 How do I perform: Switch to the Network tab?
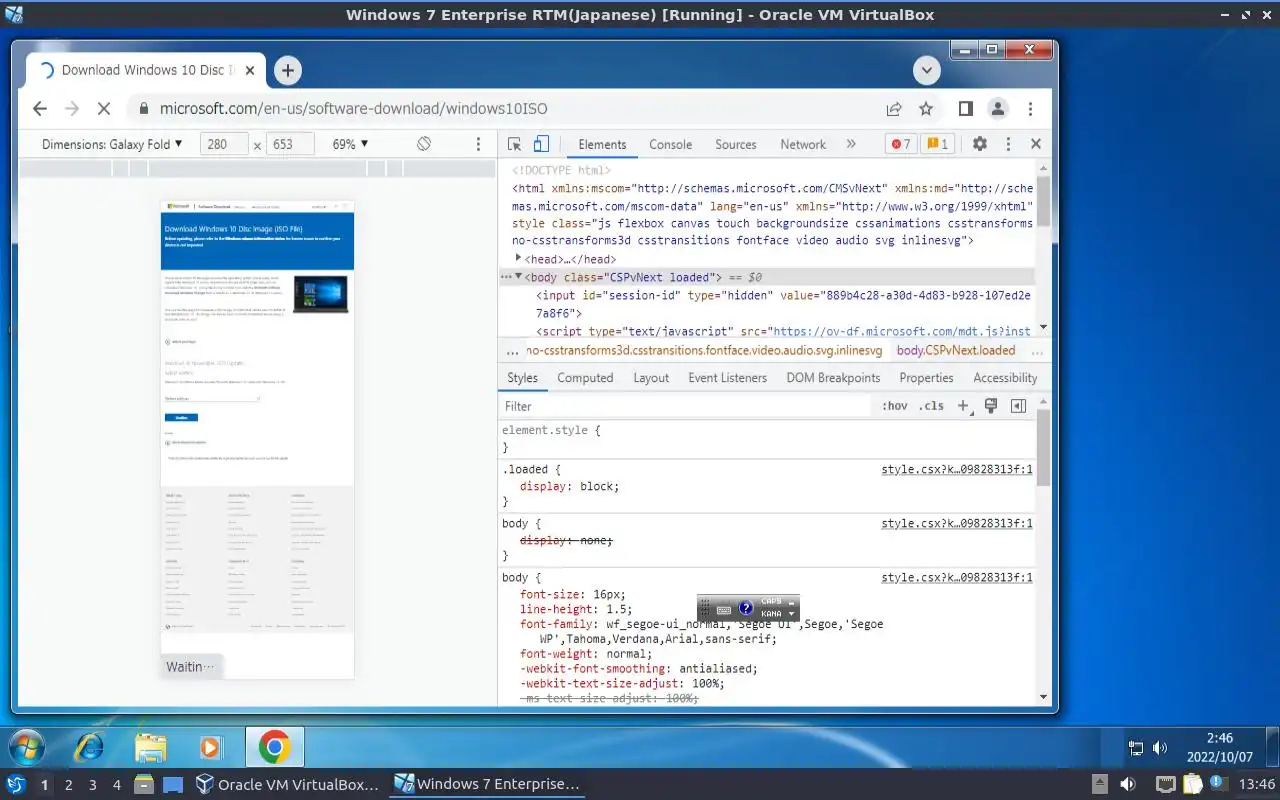803,144
